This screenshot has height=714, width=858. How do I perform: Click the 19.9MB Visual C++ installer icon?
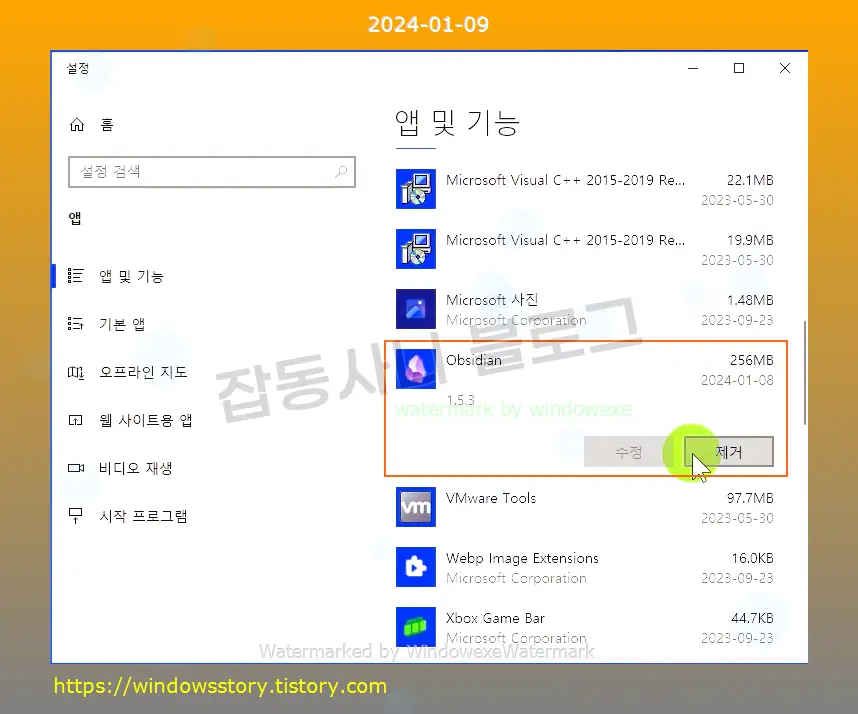click(416, 249)
